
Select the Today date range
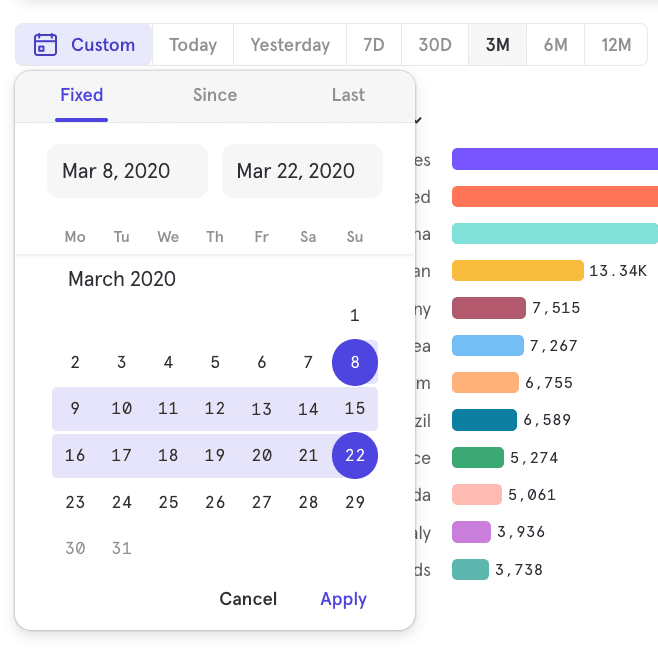193,45
